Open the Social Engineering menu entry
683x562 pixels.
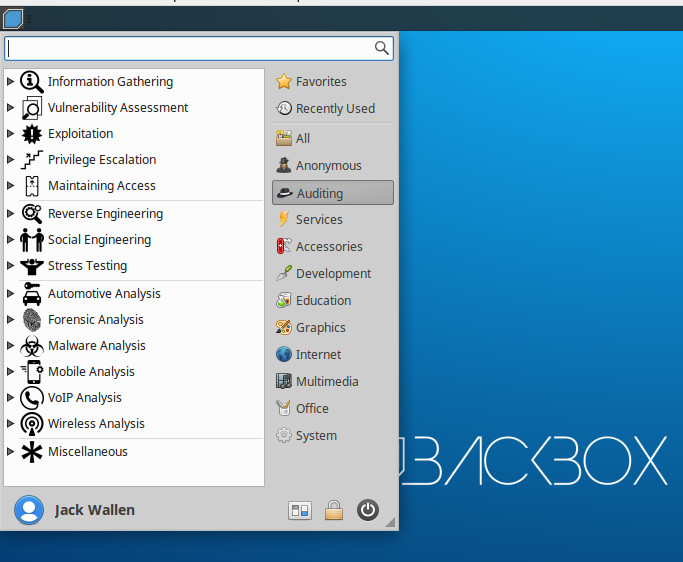pyautogui.click(x=99, y=240)
